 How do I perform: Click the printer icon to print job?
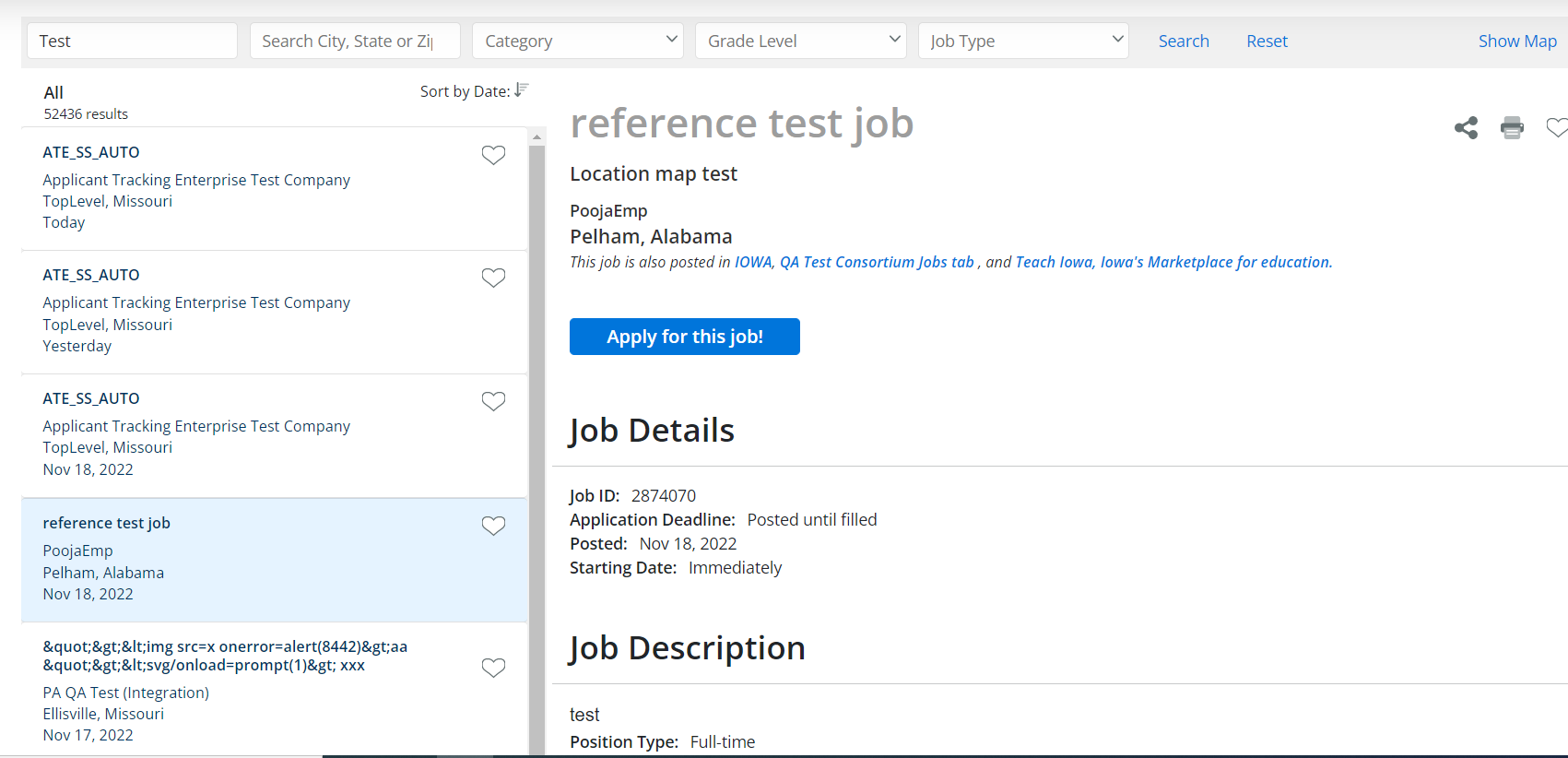point(1512,128)
